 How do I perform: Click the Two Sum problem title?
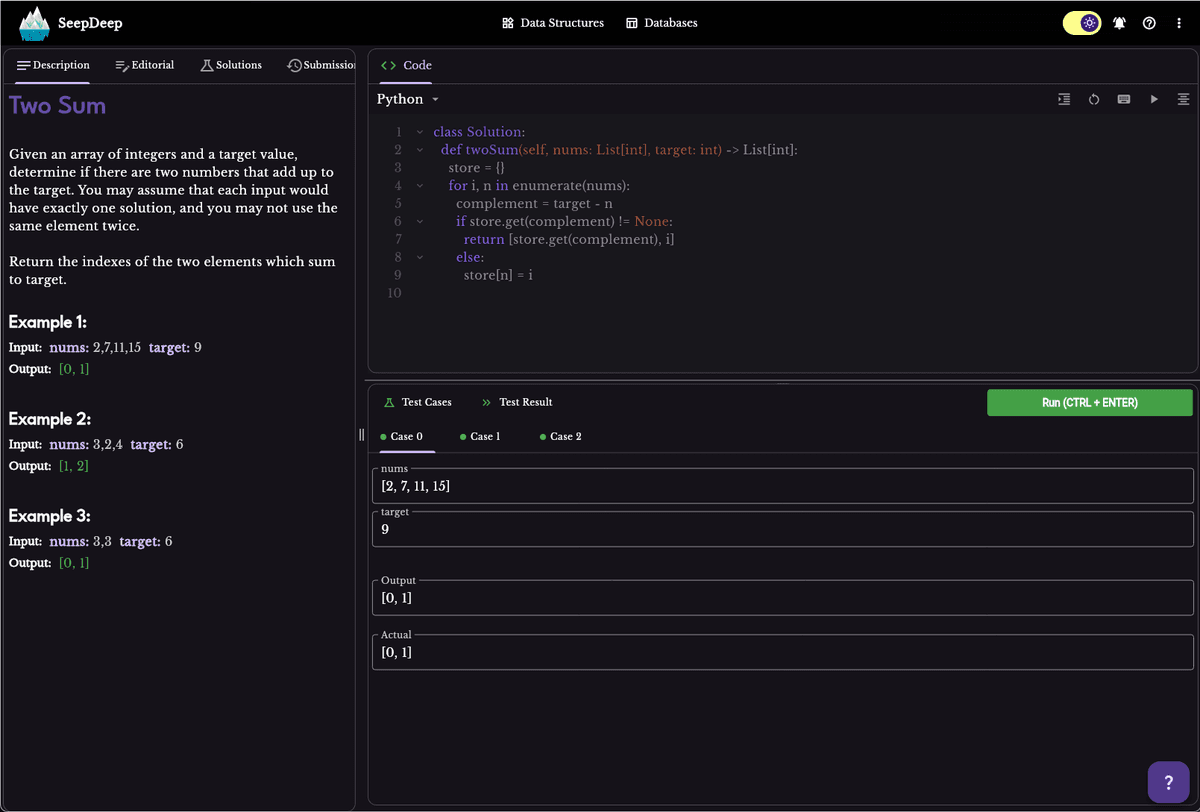(x=58, y=105)
